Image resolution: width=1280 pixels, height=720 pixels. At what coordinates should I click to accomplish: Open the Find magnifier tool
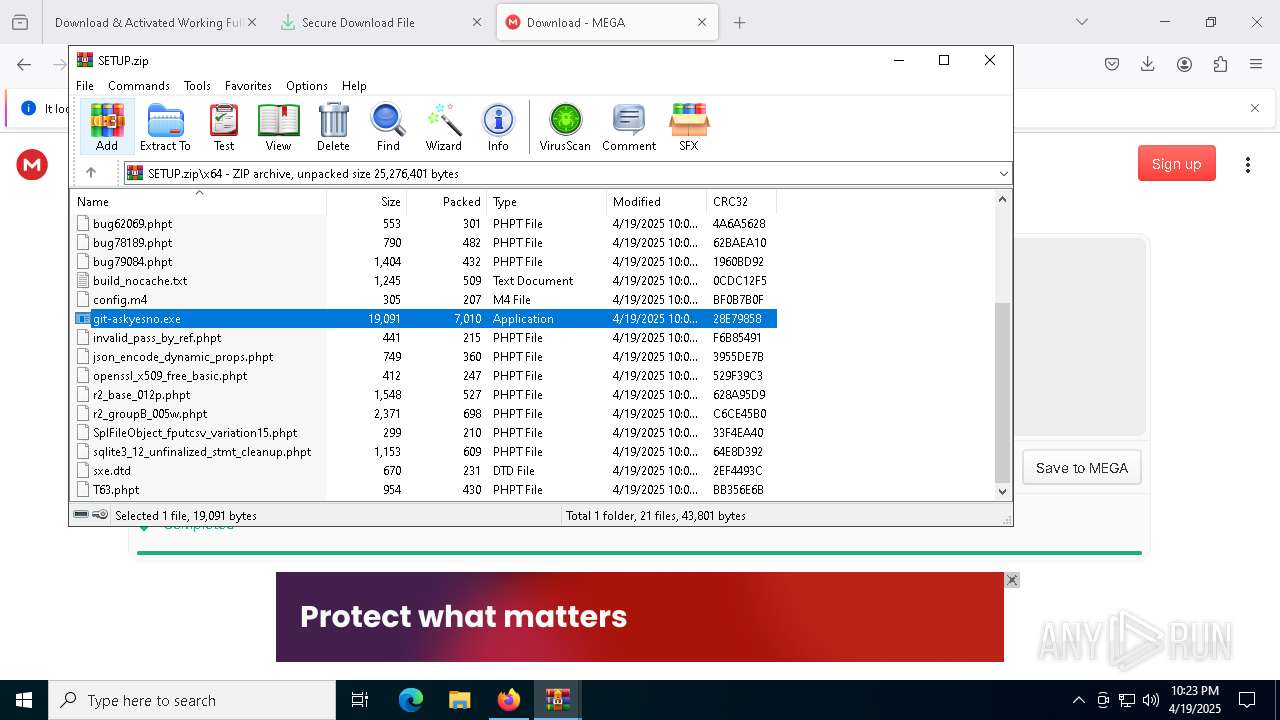[x=388, y=127]
